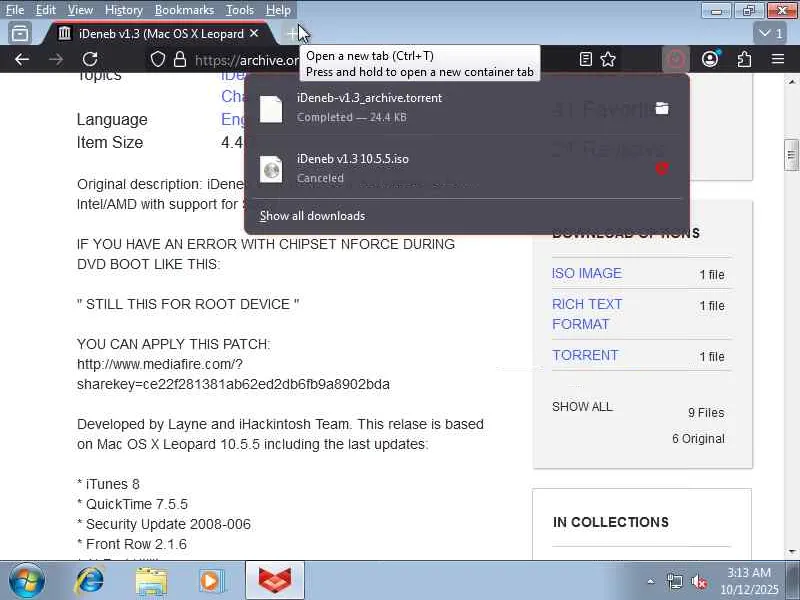Open the muted volume tray icon
The image size is (800, 600).
(x=699, y=581)
